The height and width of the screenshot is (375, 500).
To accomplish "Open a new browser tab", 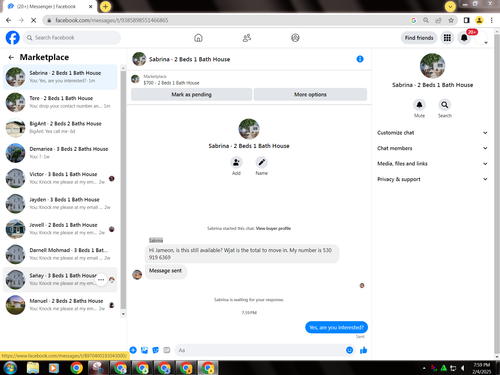I will 105,6.
